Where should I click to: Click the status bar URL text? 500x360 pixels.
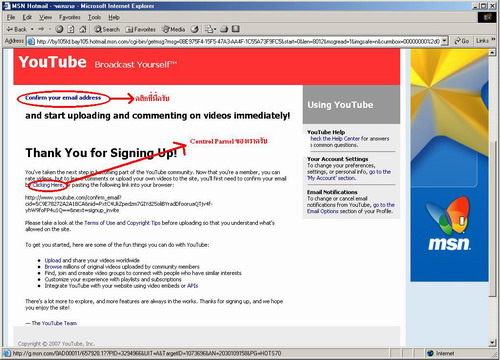(147, 353)
